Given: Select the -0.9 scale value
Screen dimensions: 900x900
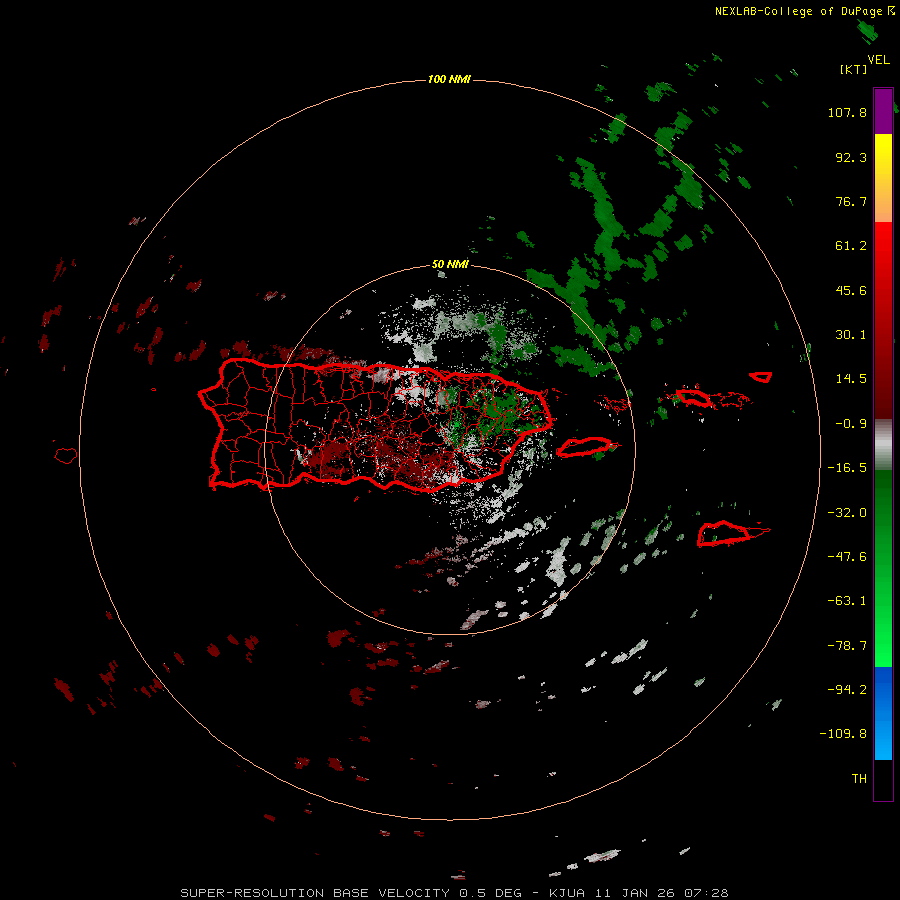Looking at the screenshot, I should click(x=851, y=424).
